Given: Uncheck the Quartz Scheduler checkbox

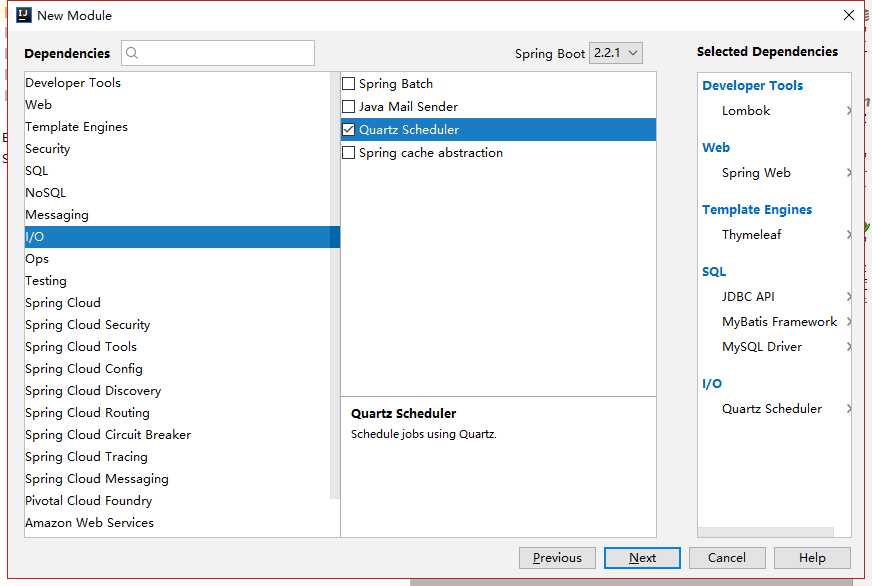Looking at the screenshot, I should [x=348, y=130].
